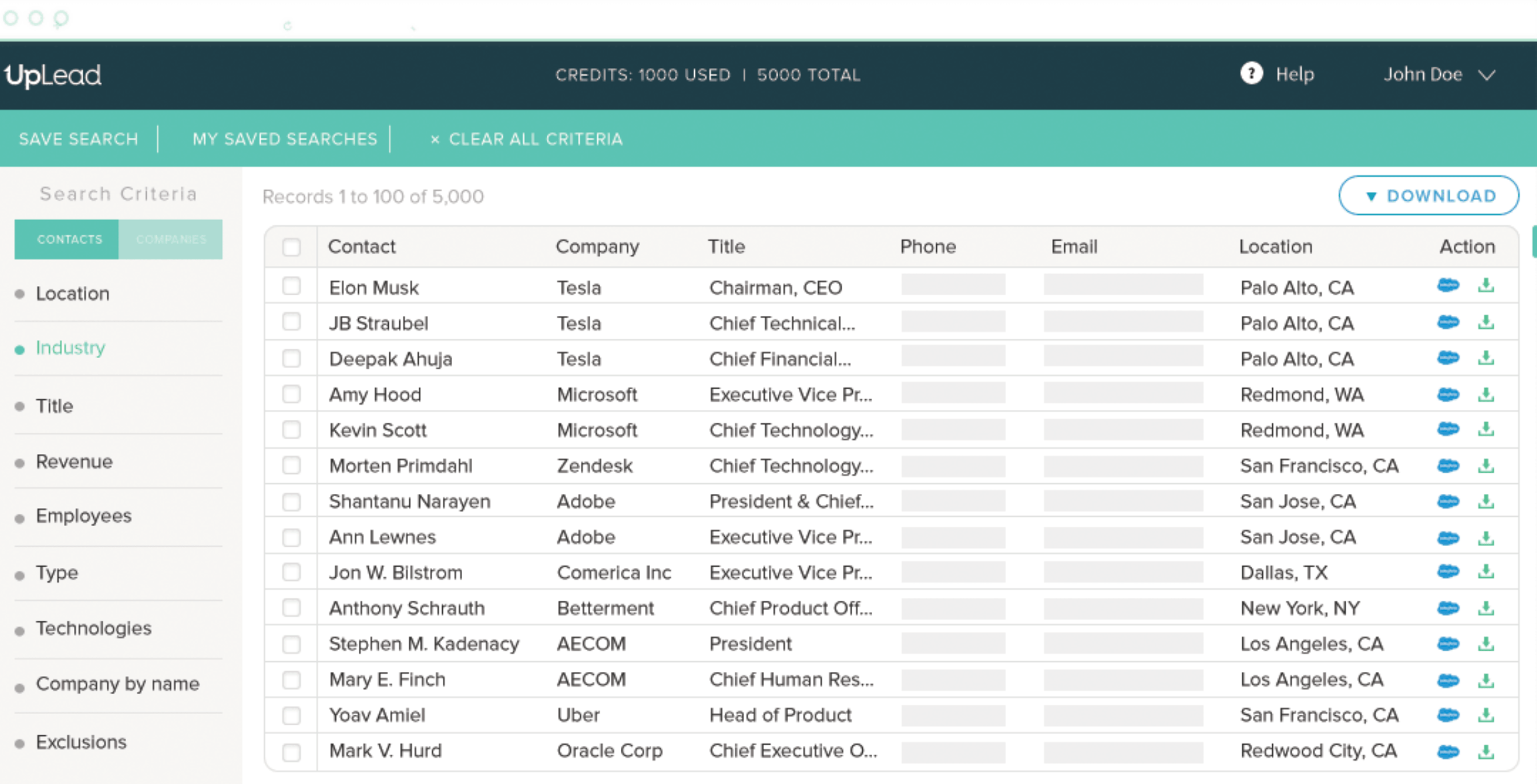
Task: Click the Contact column header
Action: [x=361, y=247]
